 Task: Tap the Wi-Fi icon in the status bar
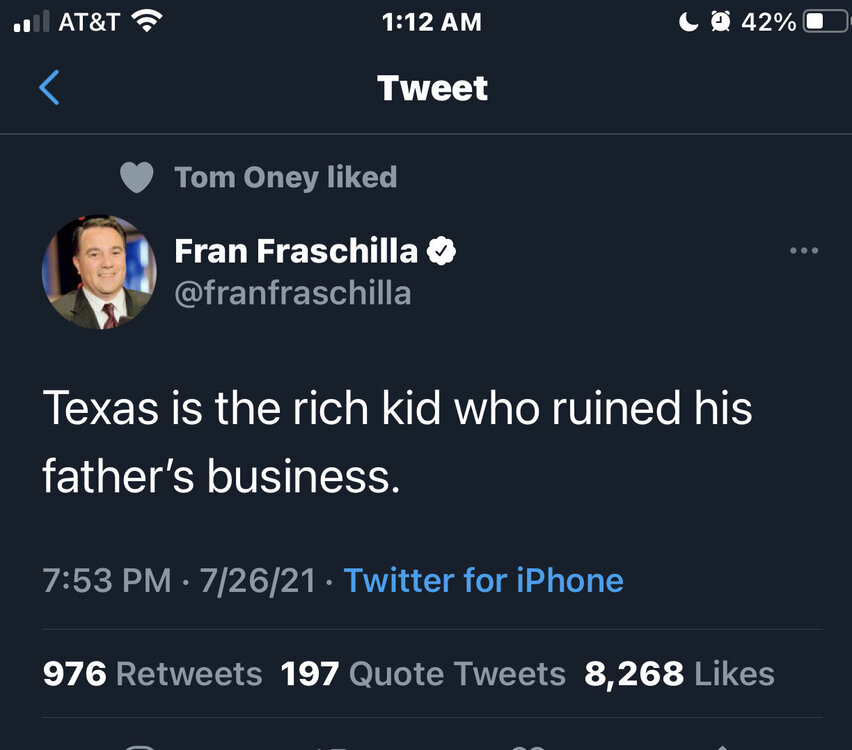[147, 21]
